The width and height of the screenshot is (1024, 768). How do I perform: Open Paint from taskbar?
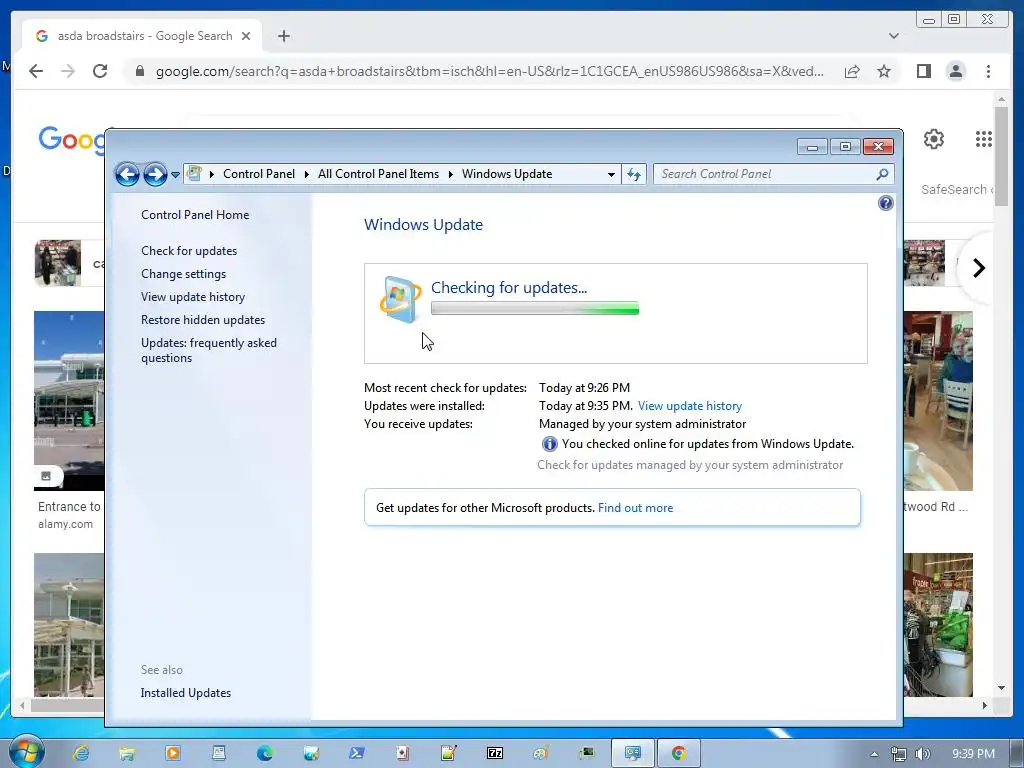coord(541,753)
